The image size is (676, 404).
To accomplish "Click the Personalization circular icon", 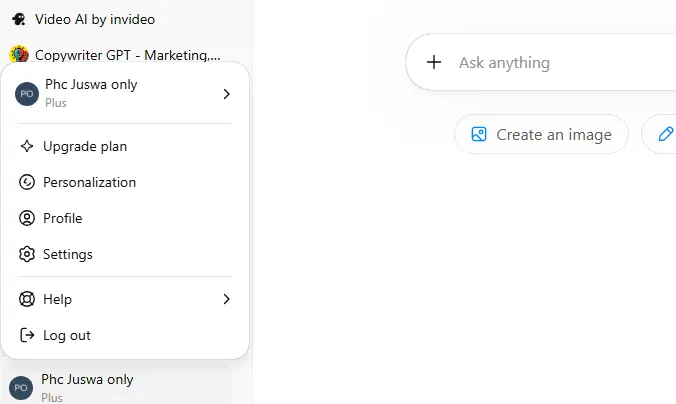I will click(27, 182).
